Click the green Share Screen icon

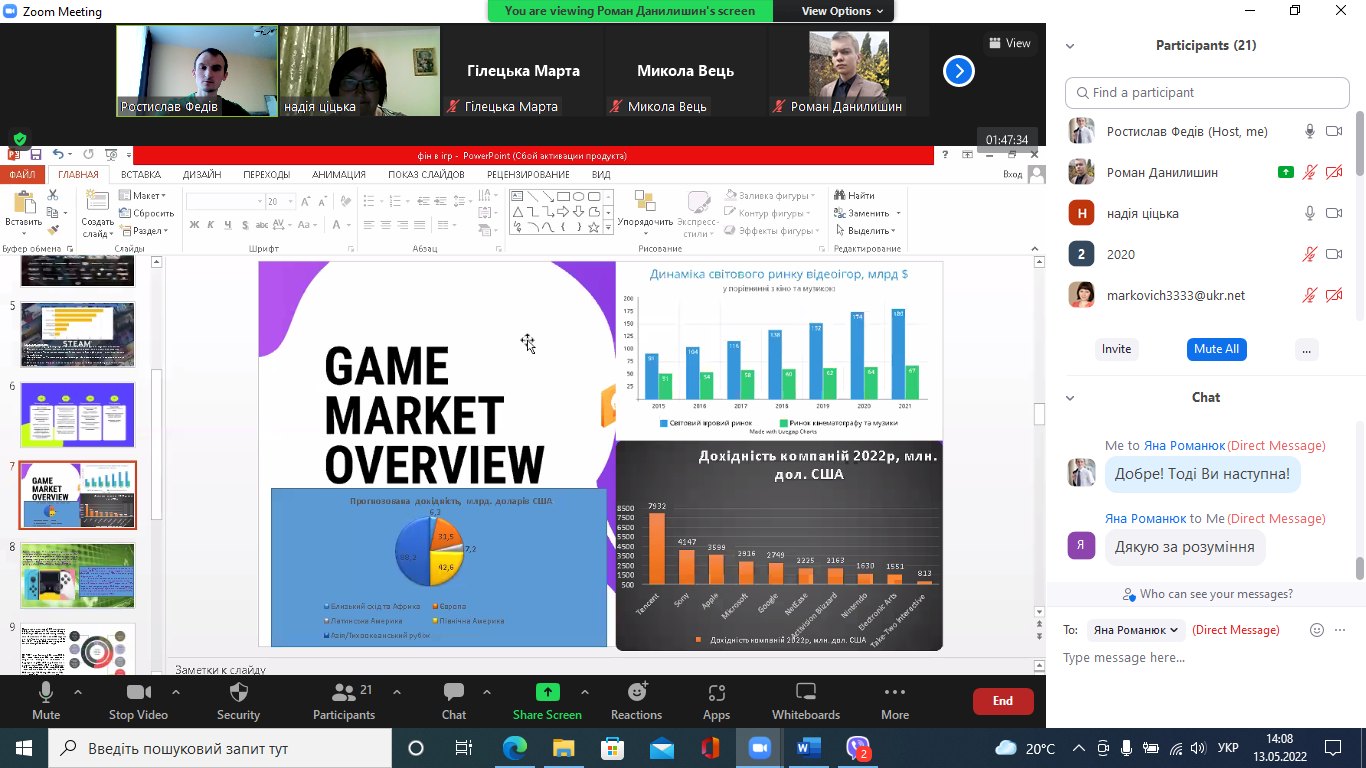click(x=547, y=692)
